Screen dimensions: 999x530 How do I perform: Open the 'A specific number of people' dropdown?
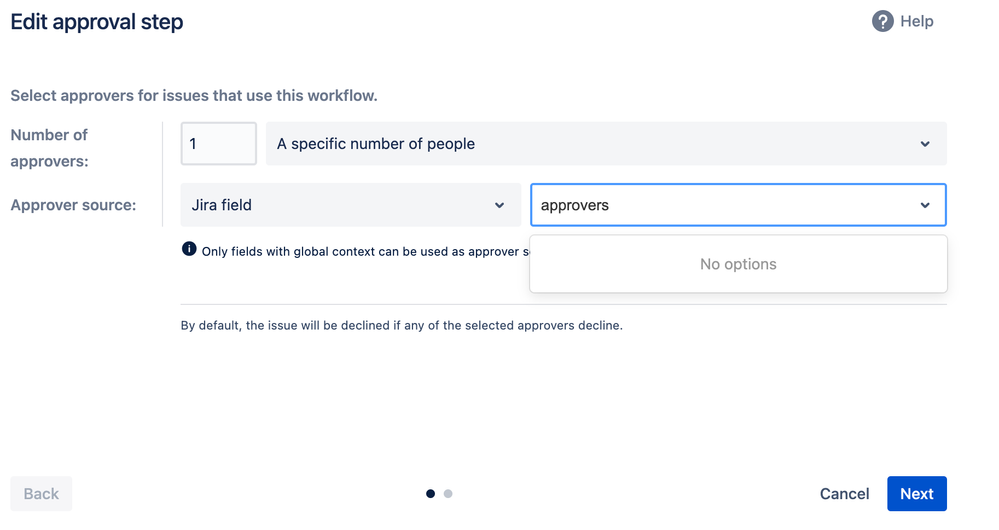click(x=606, y=144)
